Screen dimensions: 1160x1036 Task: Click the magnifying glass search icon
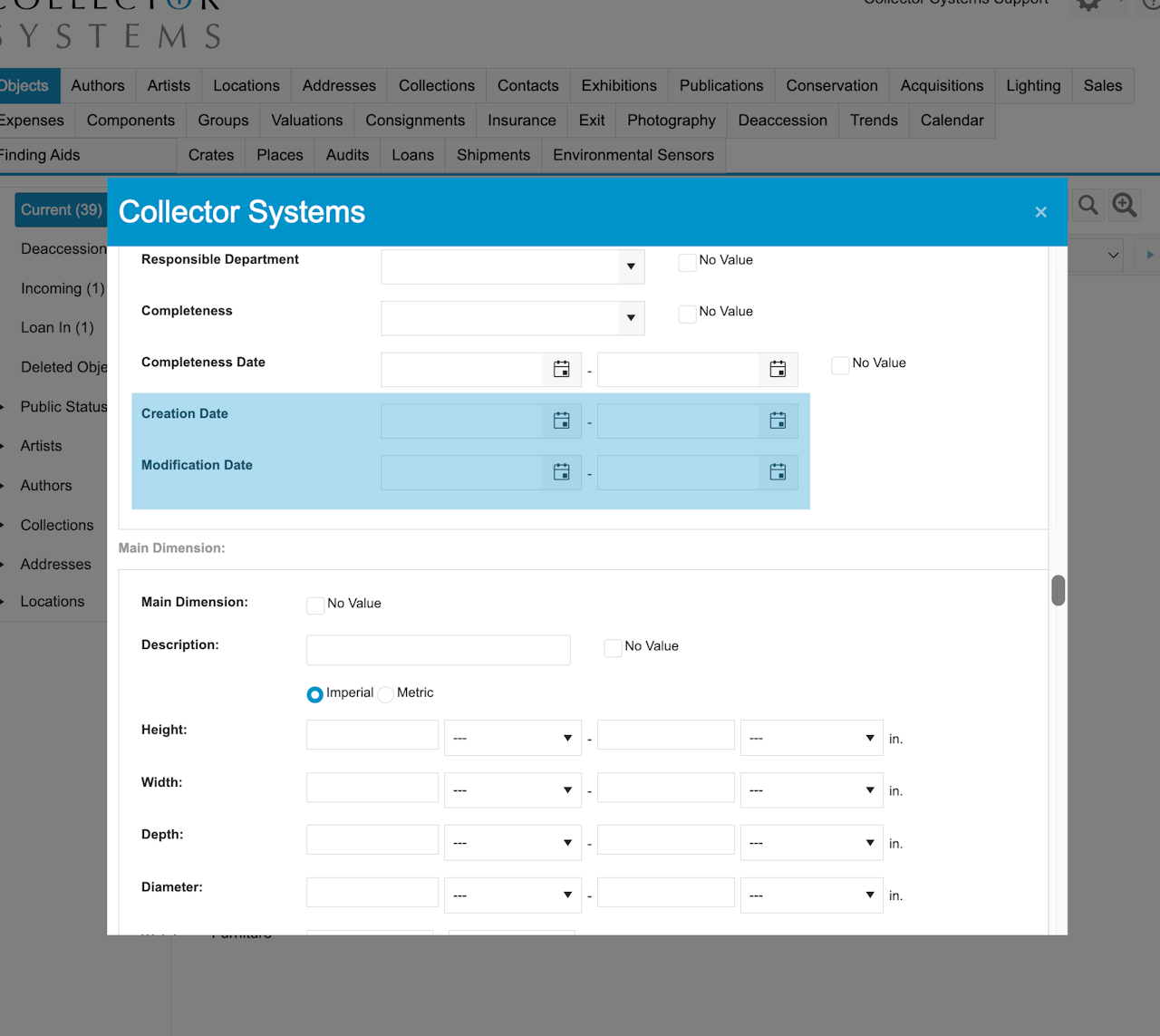click(1087, 206)
